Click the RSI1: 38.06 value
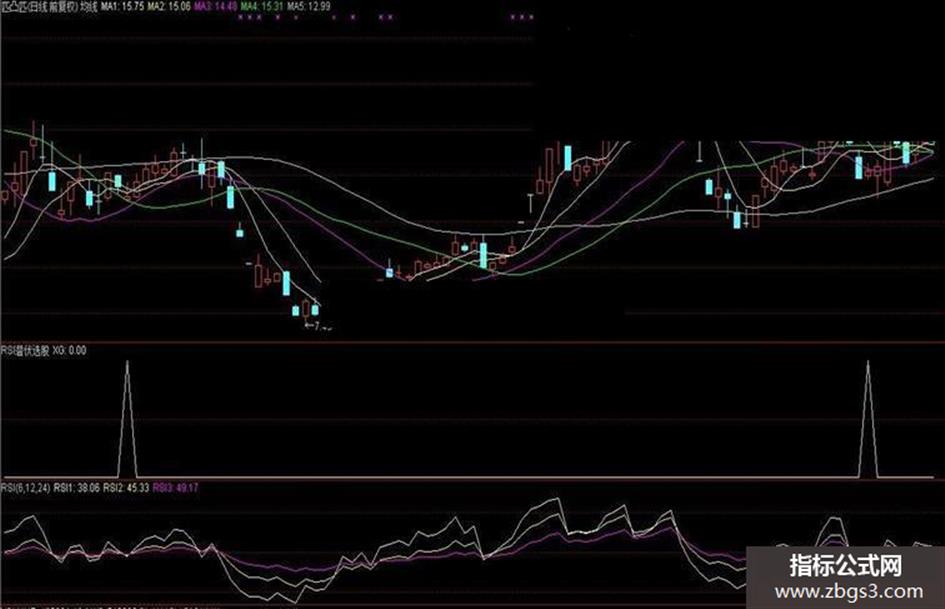The width and height of the screenshot is (945, 609). (x=77, y=488)
